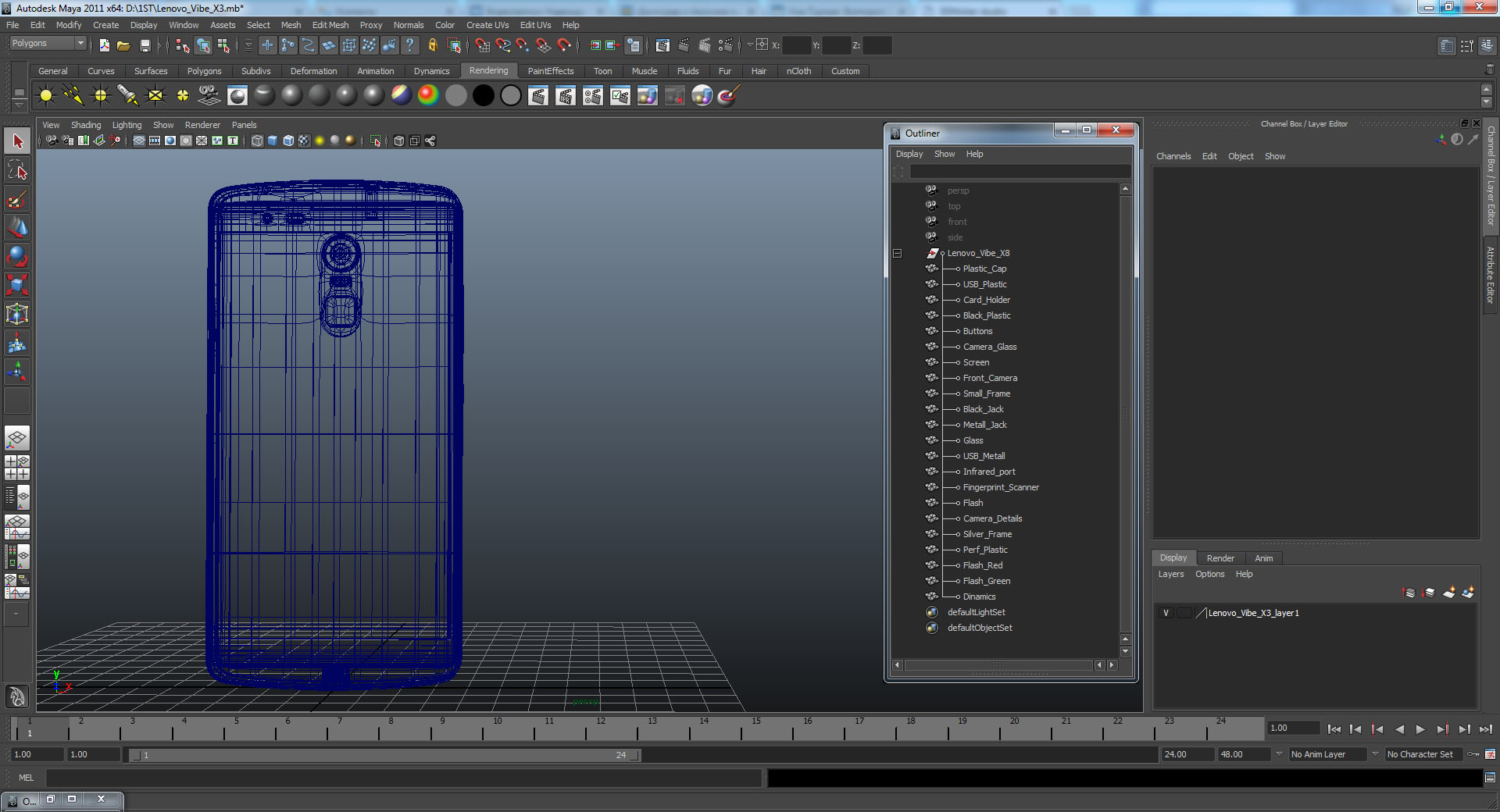
Task: Save scene with the floppy disk icon
Action: tap(145, 45)
